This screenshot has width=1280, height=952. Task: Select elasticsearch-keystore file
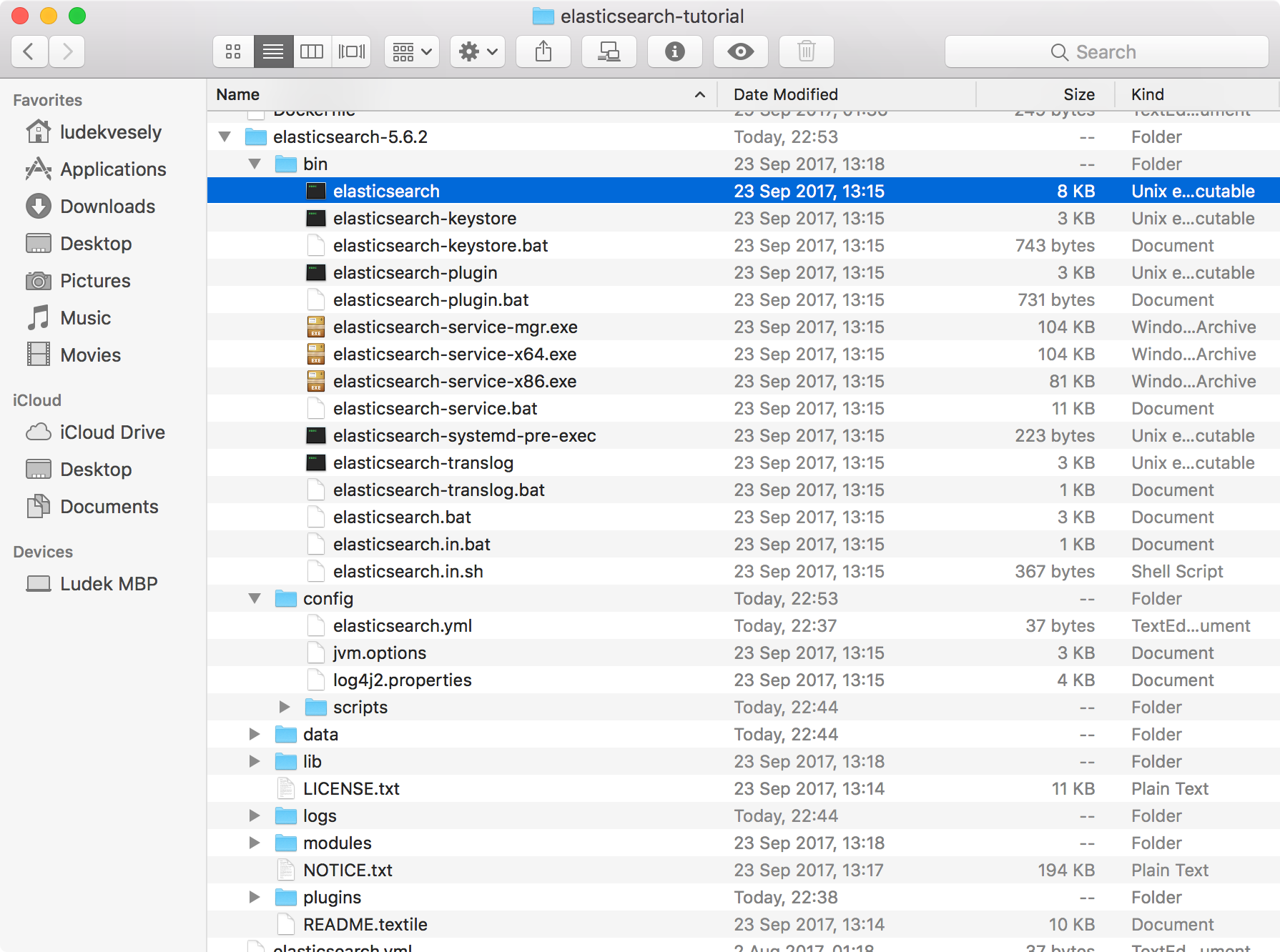pyautogui.click(x=425, y=218)
